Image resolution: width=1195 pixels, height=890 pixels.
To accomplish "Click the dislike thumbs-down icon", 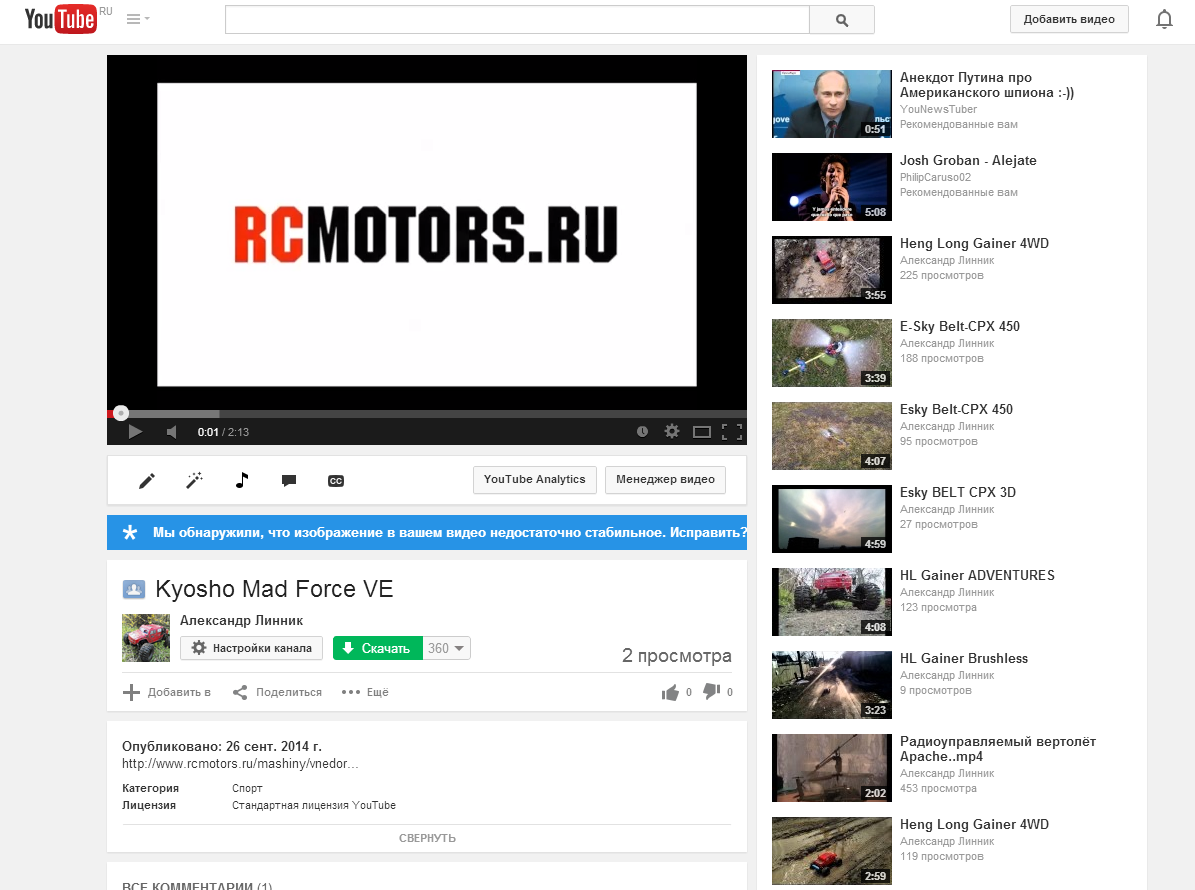I will 711,692.
